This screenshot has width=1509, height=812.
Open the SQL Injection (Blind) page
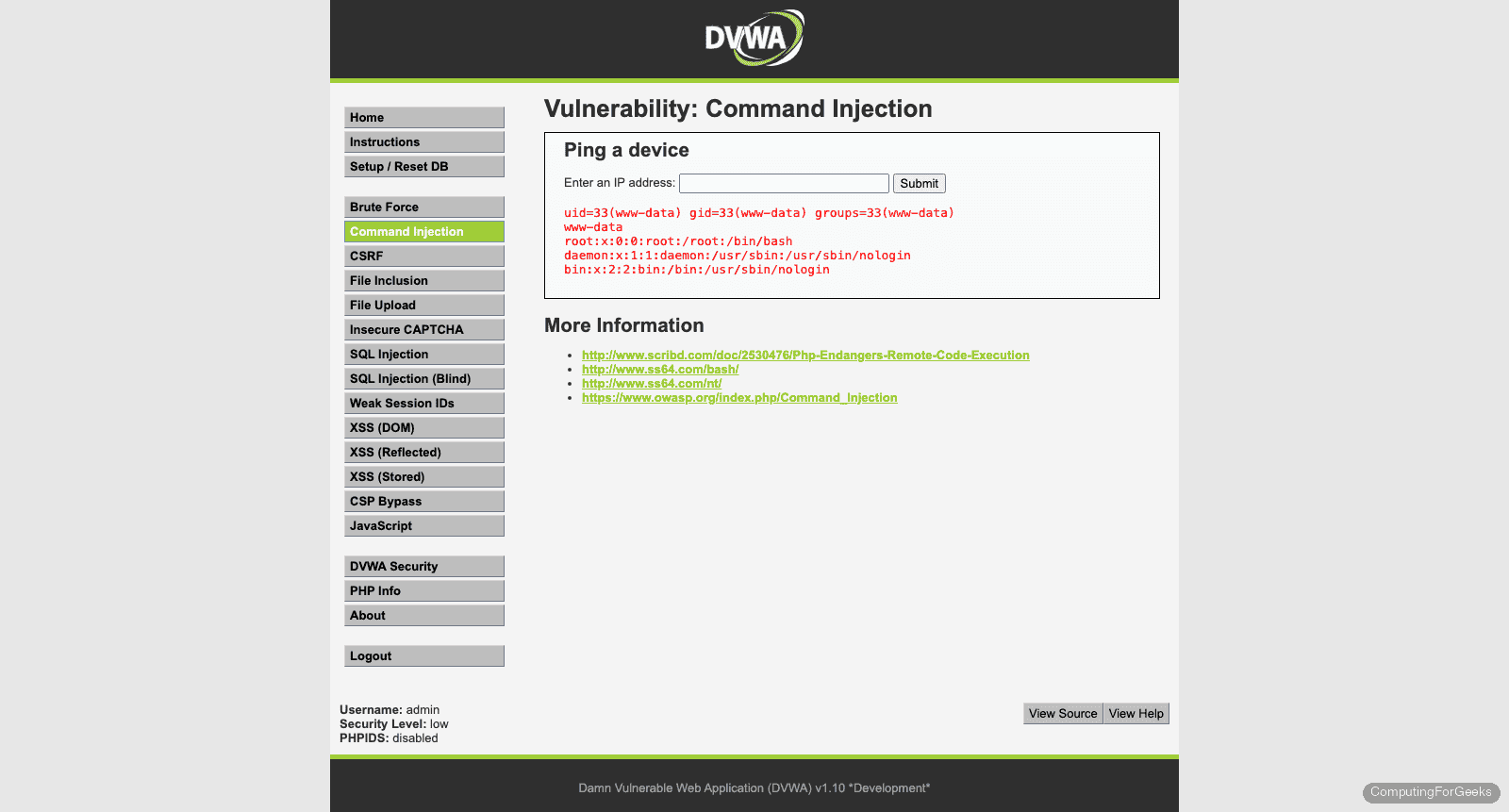424,379
